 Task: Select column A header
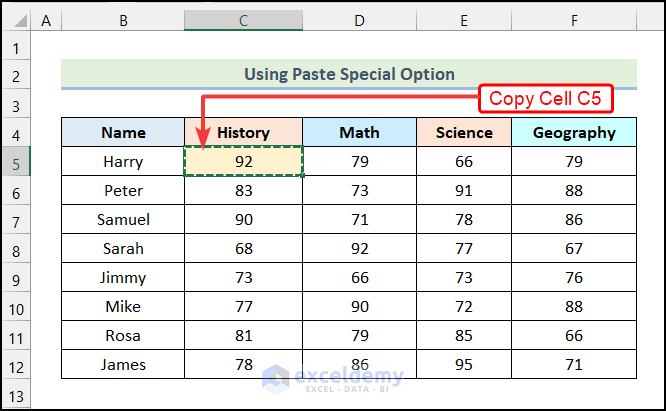tap(47, 20)
